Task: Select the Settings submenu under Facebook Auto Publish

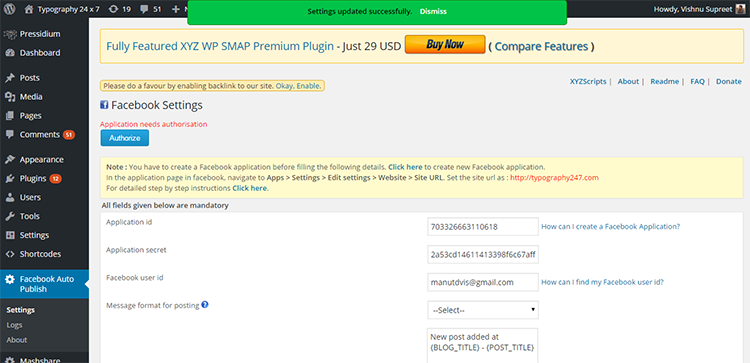Action: click(x=21, y=310)
